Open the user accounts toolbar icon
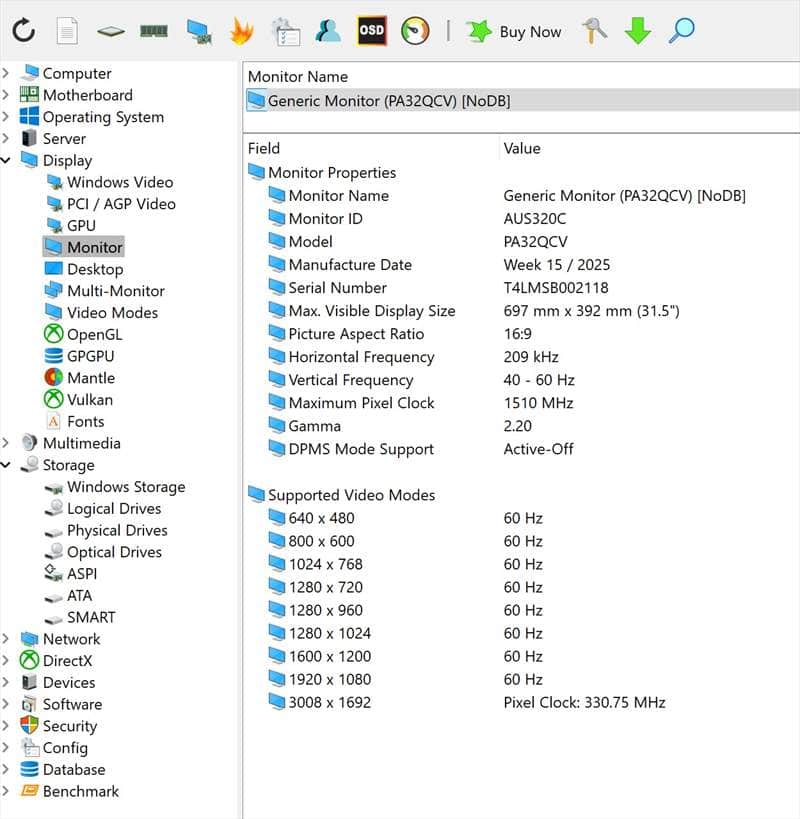Viewport: 800px width, 819px height. pyautogui.click(x=328, y=31)
